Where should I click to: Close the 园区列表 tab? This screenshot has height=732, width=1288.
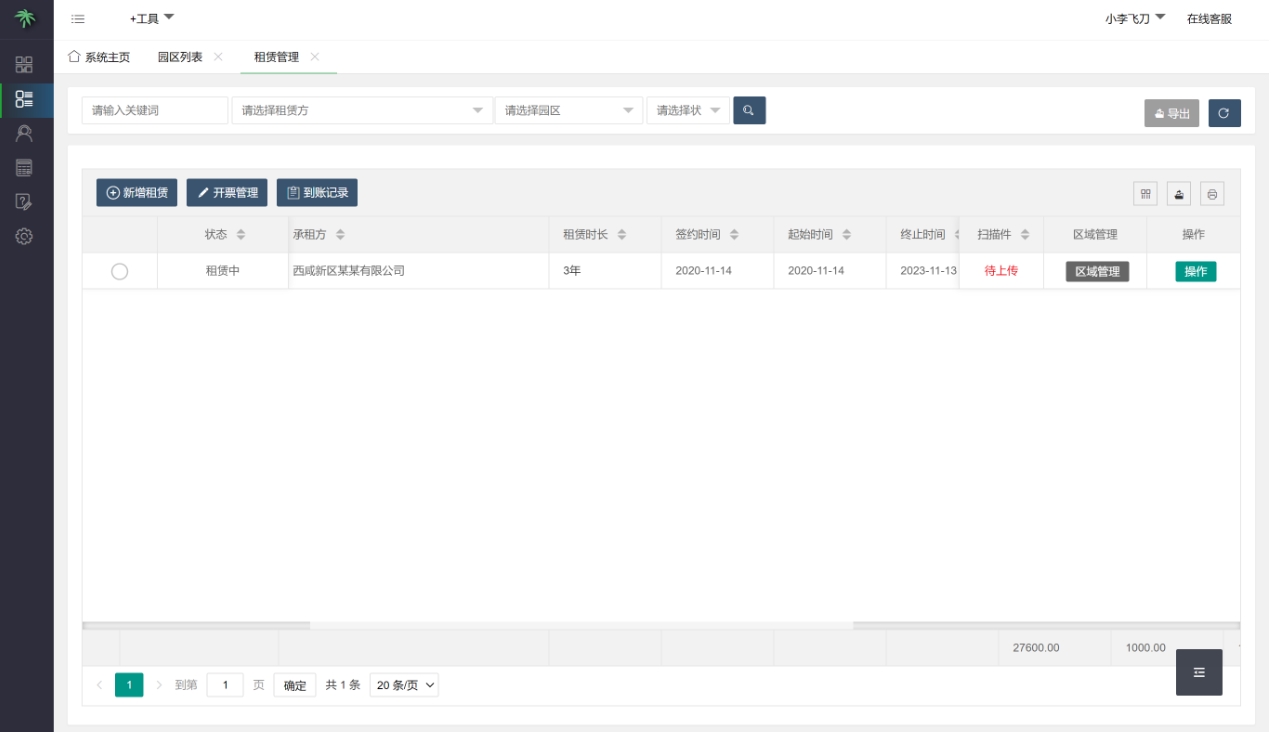pos(218,56)
